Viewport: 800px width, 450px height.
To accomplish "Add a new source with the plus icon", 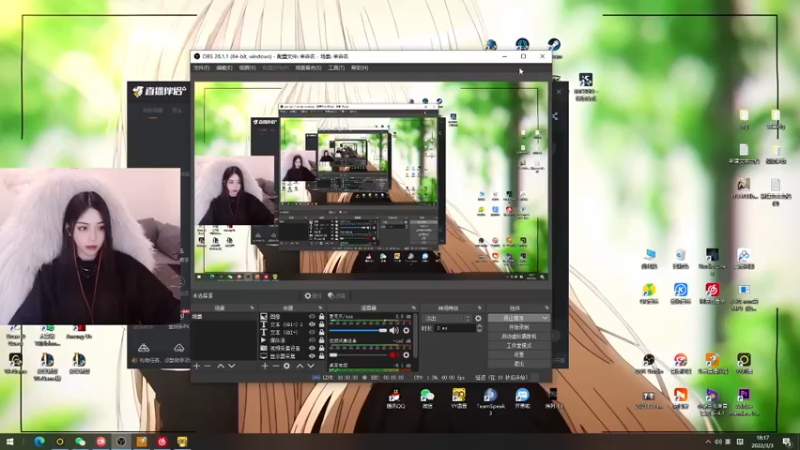I will [264, 366].
